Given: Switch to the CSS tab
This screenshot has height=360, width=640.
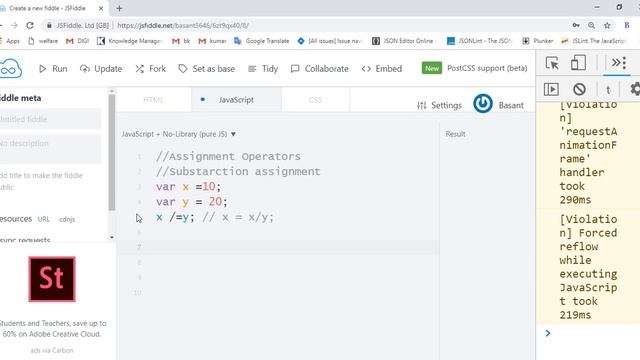Looking at the screenshot, I should [315, 100].
